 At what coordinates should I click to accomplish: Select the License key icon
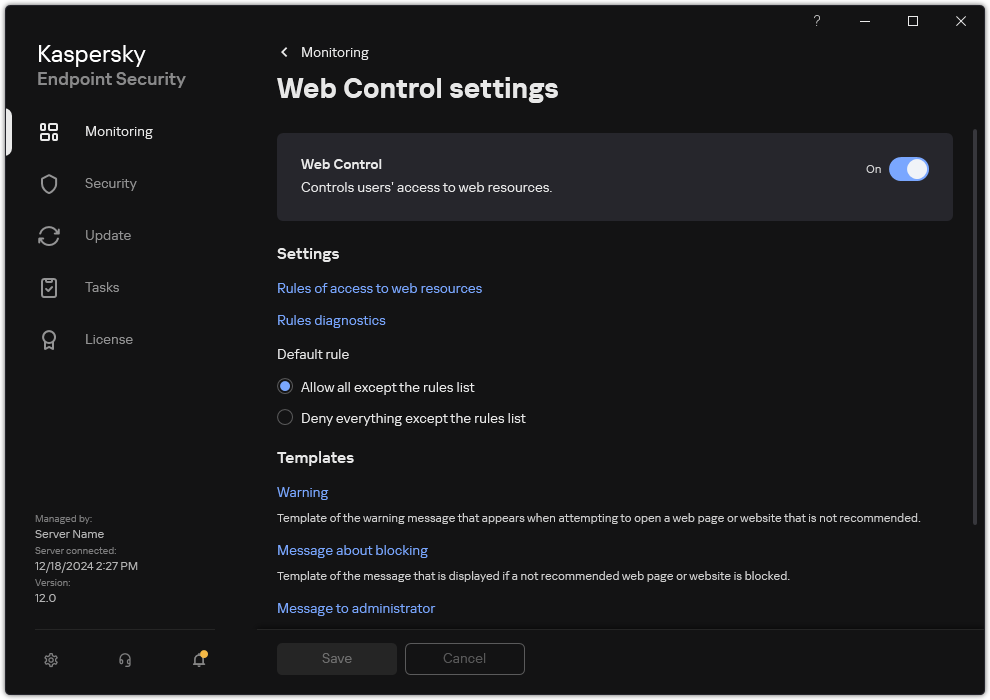49,339
